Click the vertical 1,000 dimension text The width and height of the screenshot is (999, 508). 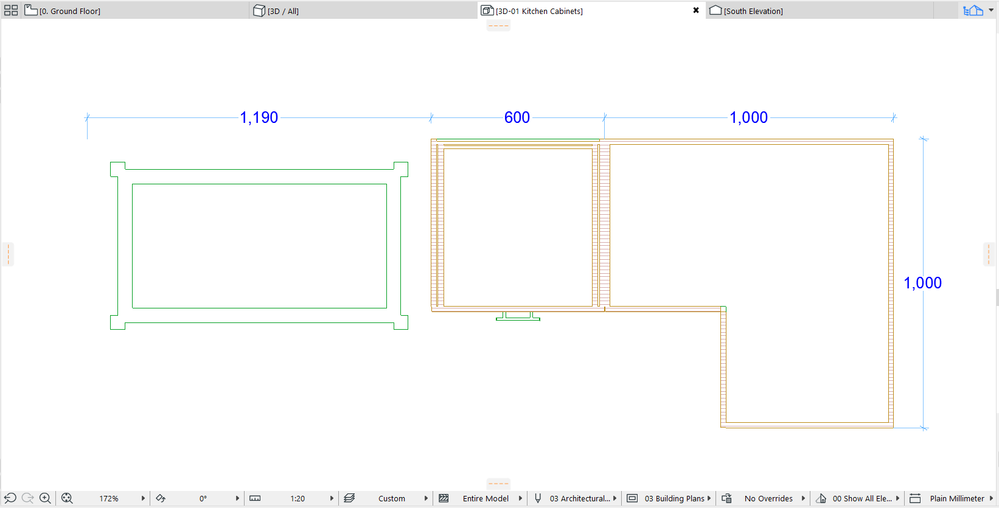[x=923, y=283]
